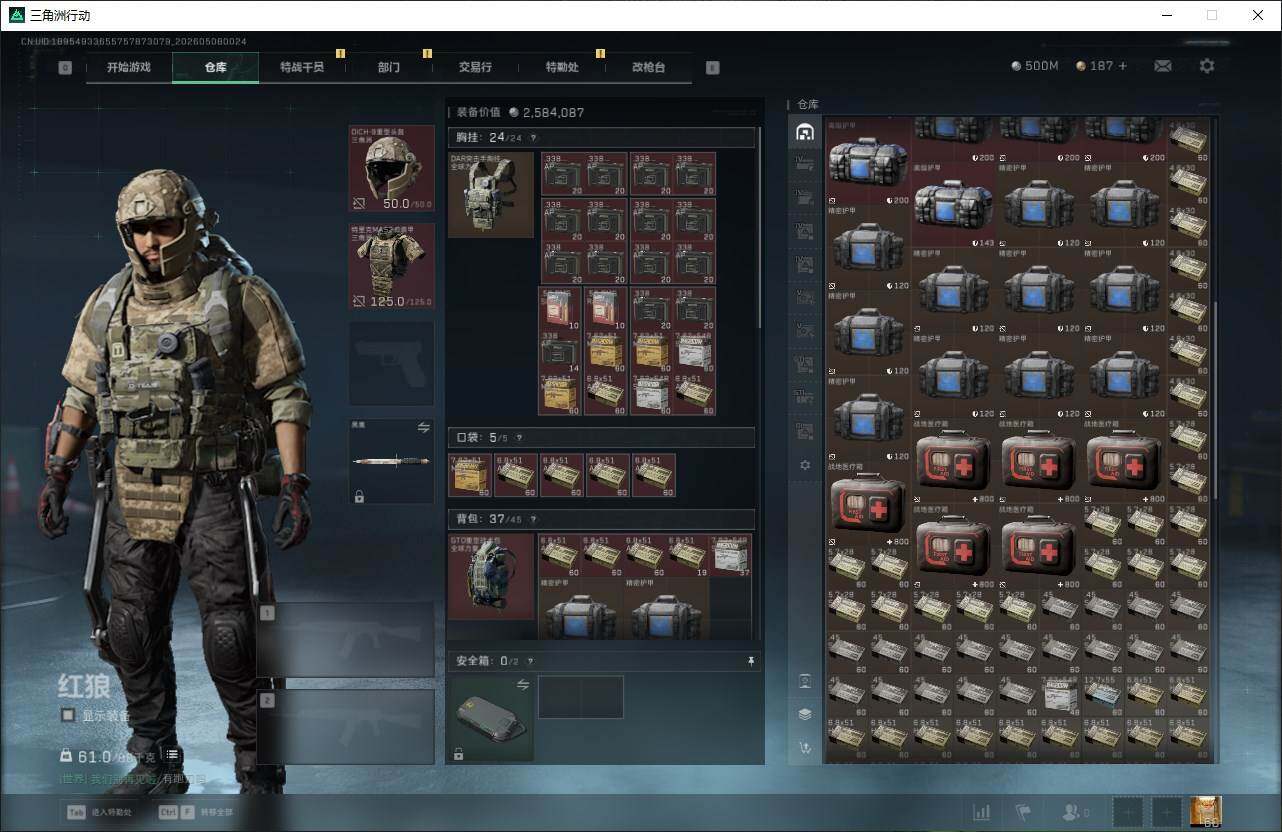Click the 胸挂: 24/24 header
Image resolution: width=1282 pixels, height=832 pixels.
601,138
